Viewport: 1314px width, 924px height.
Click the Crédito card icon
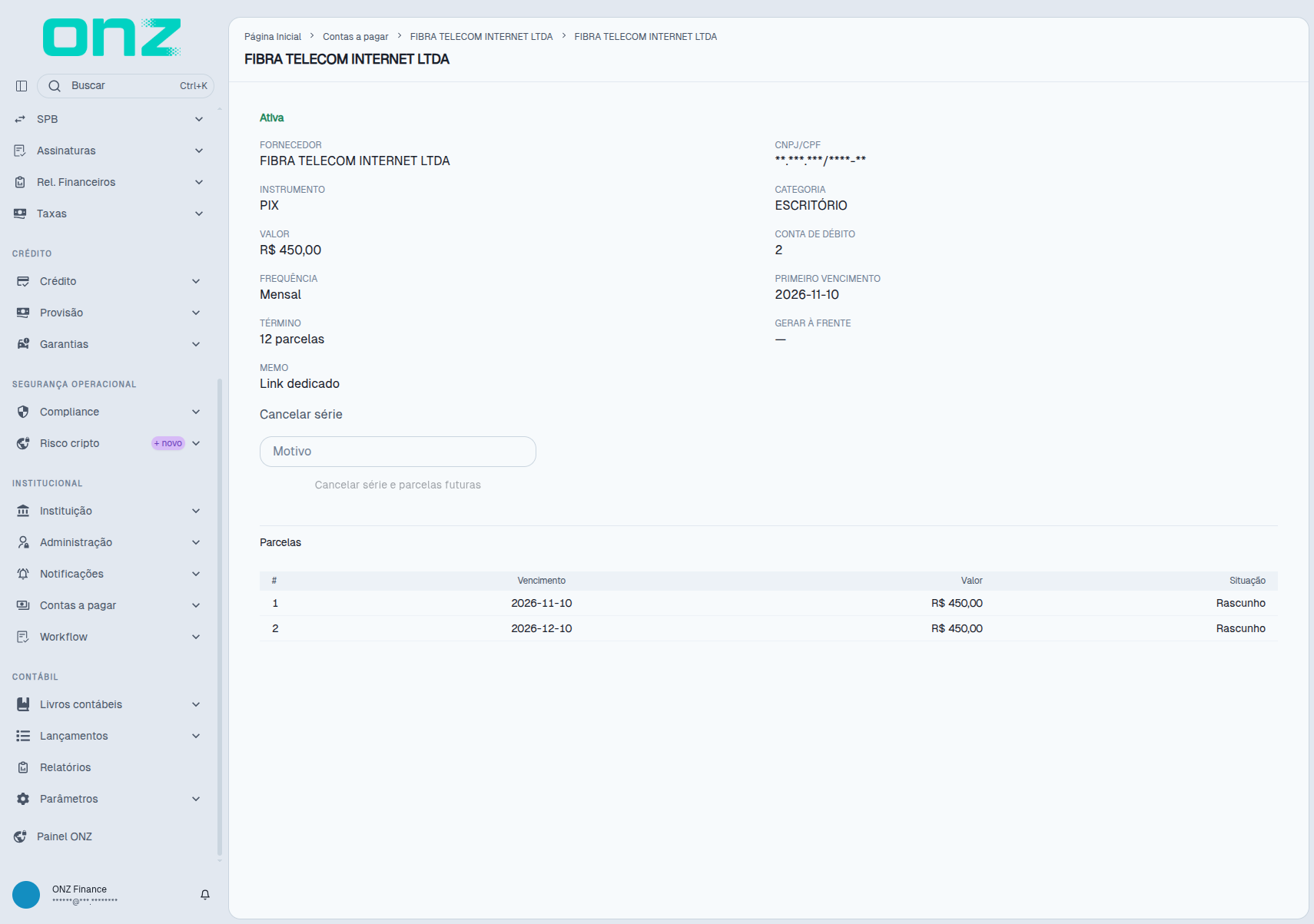(23, 281)
